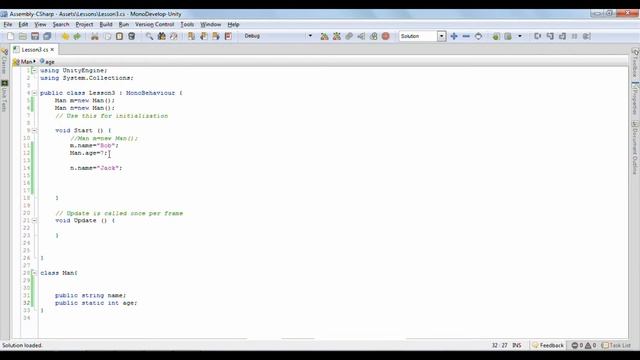Click the red bookmark icon before Debug
The height and width of the screenshot is (360, 640).
[x=228, y=36]
